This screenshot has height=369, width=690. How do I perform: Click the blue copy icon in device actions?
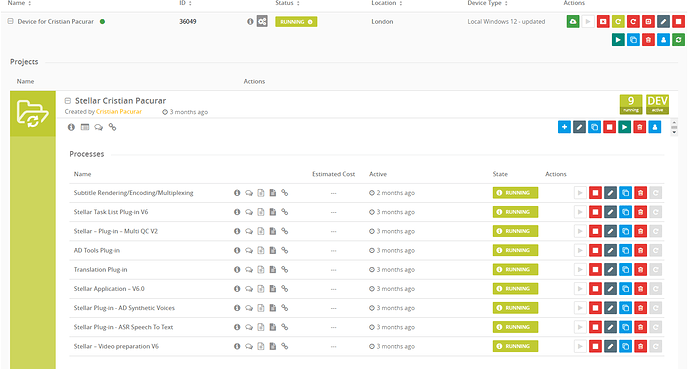[x=633, y=40]
